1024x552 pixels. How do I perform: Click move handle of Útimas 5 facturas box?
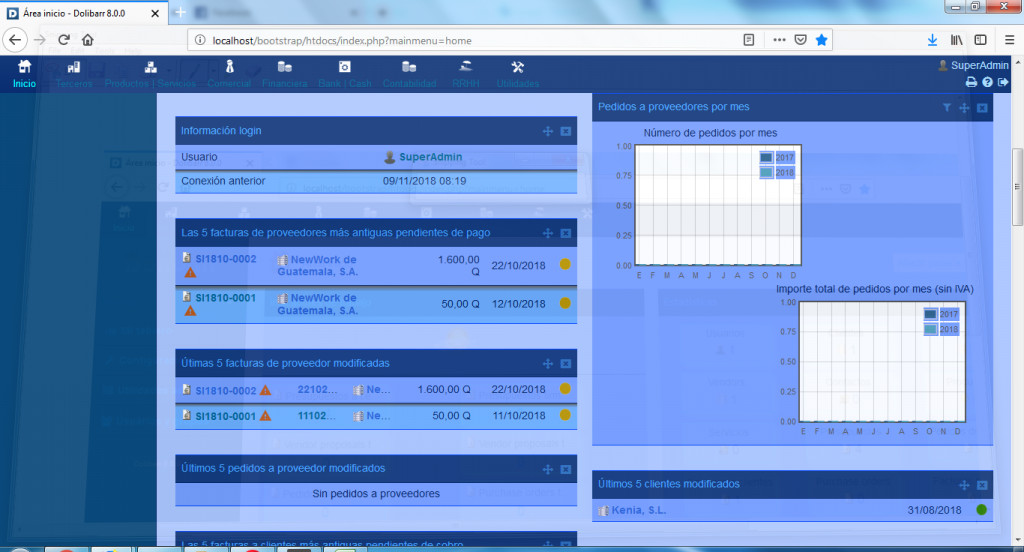point(548,364)
